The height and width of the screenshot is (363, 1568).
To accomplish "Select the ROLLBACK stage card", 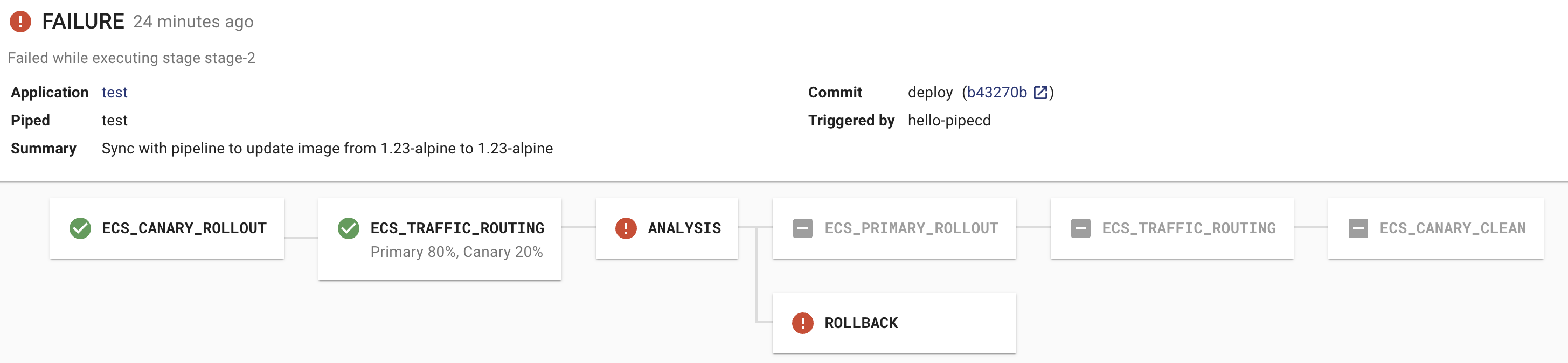I will (893, 323).
